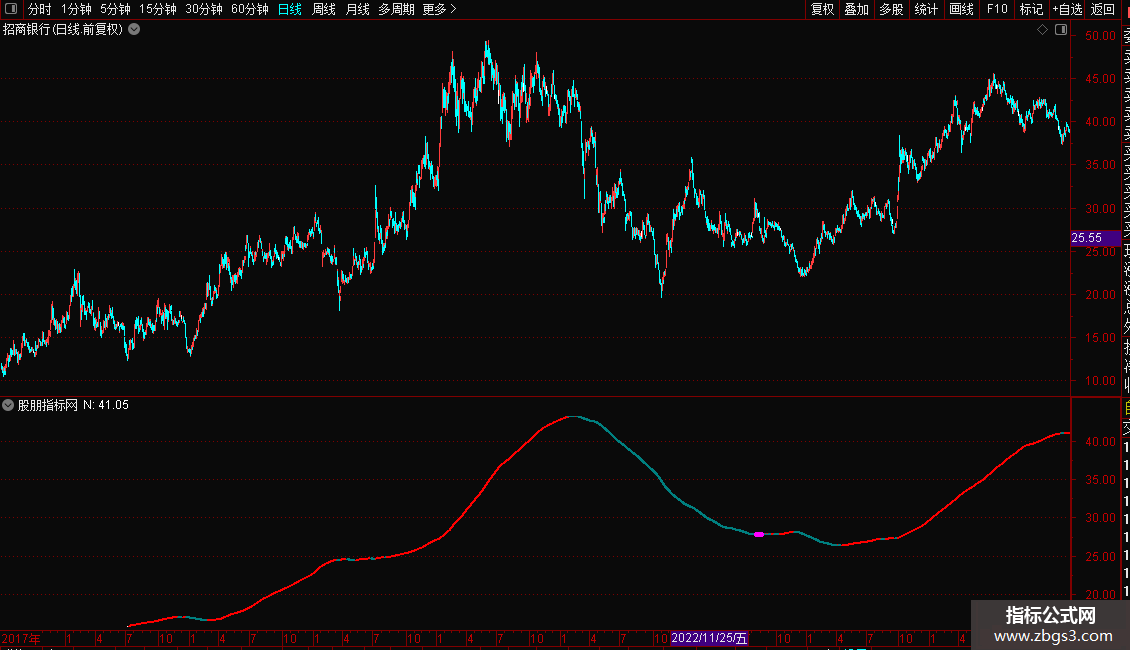The height and width of the screenshot is (650, 1130).
Task: Click the 10.00 price axis label
Action: click(1100, 380)
